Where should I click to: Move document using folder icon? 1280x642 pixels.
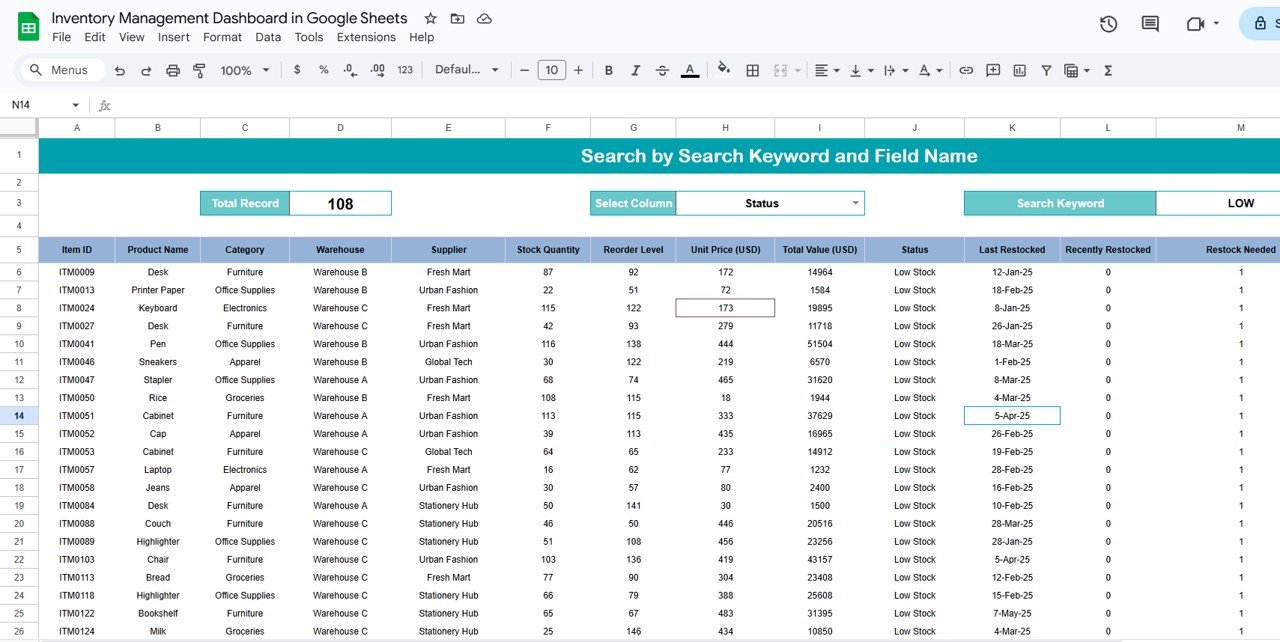(457, 18)
